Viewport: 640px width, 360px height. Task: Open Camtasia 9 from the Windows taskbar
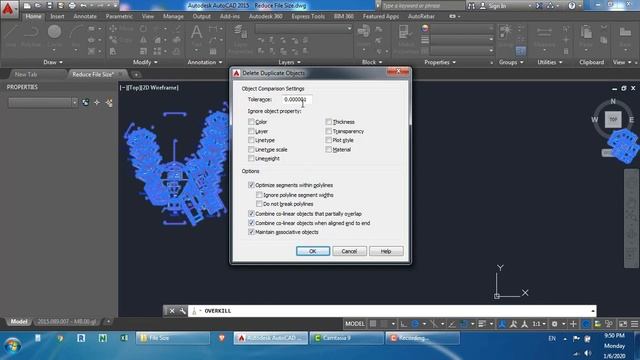click(x=347, y=338)
